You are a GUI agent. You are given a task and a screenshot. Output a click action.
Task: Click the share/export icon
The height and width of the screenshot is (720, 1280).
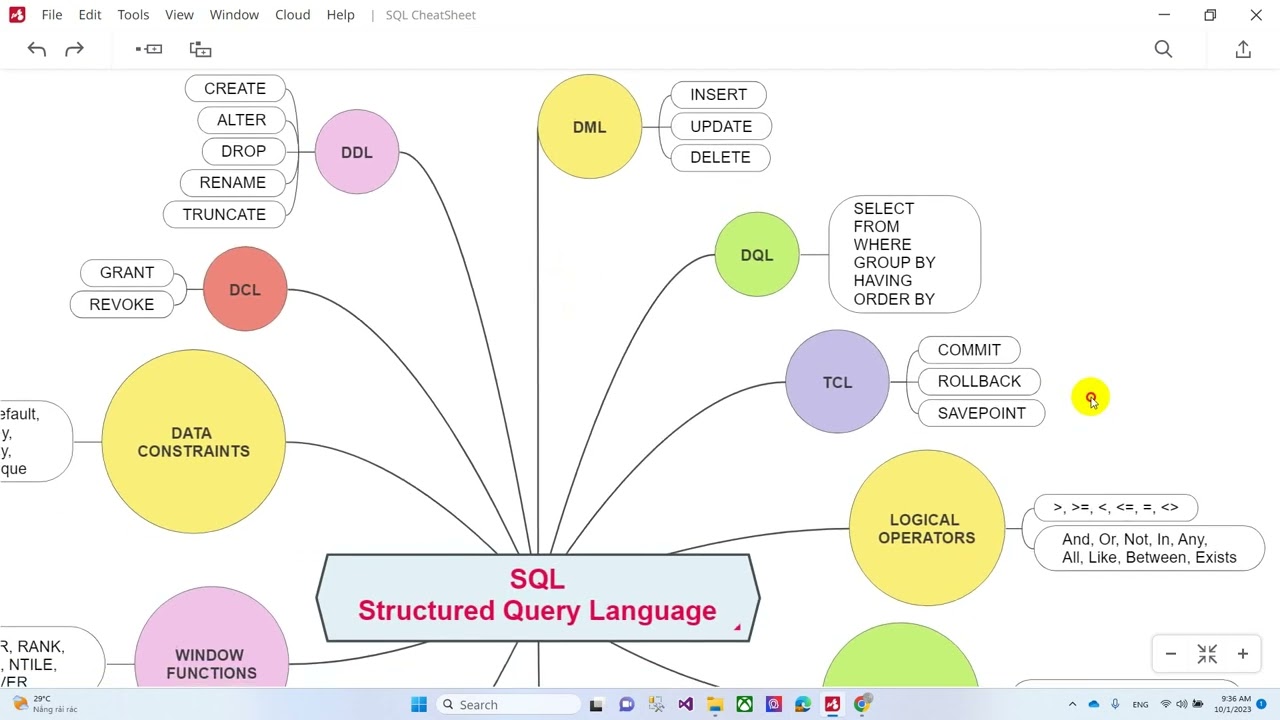click(1243, 49)
